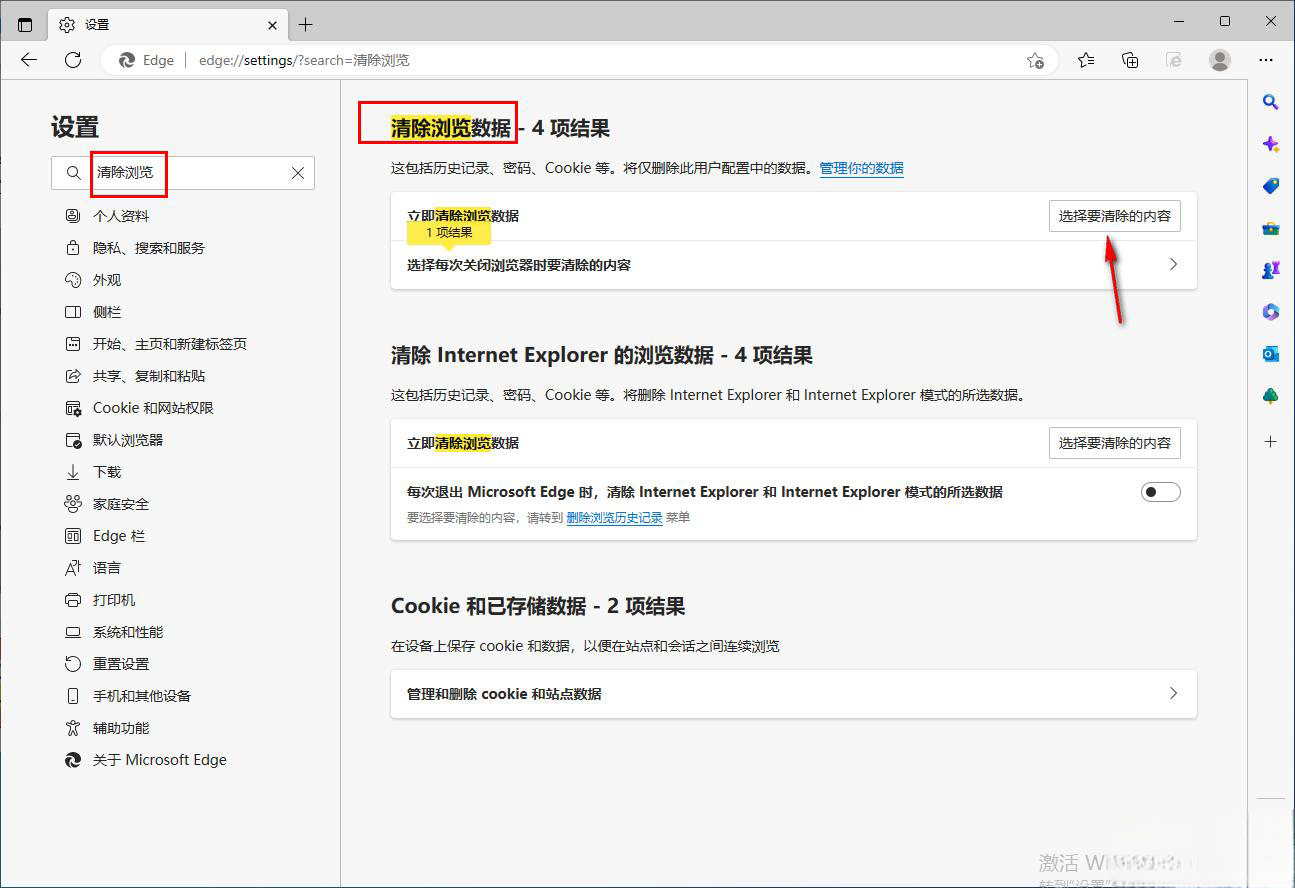Viewport: 1295px width, 888px height.
Task: Click the Edge logo in address bar
Action: (127, 60)
